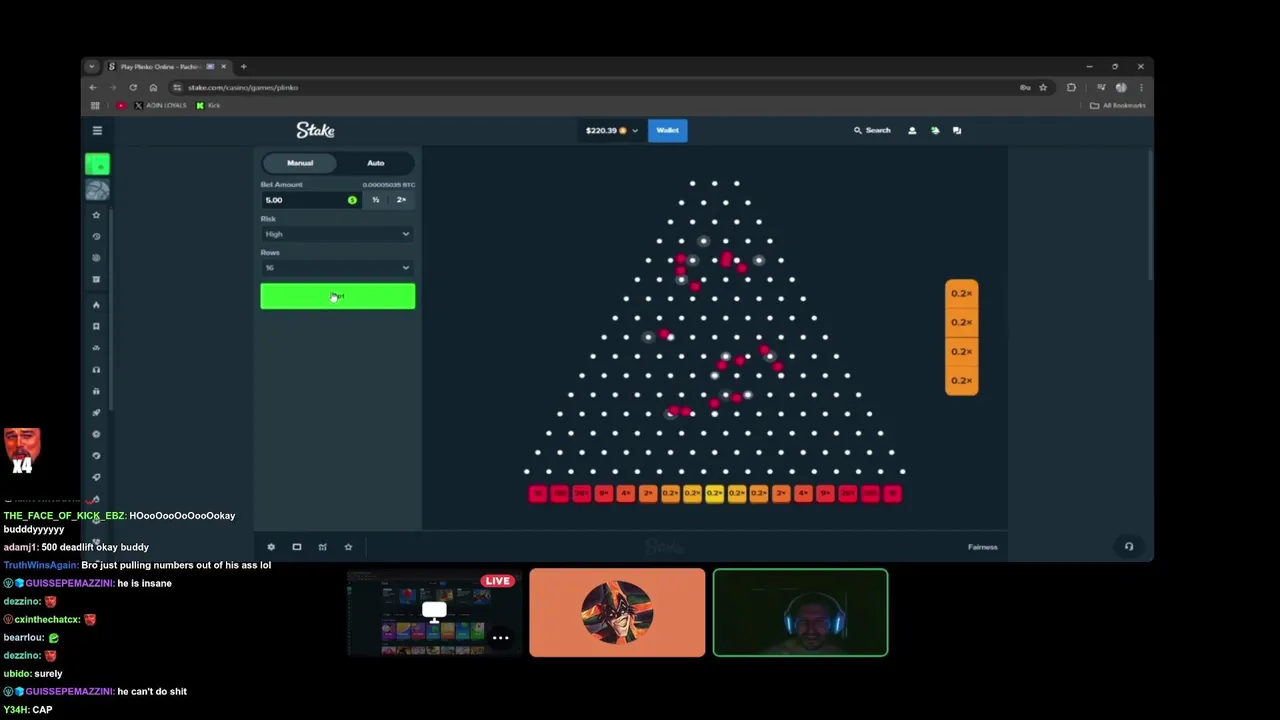Click the live support headset icon
Screen dimensions: 1280x720
[x=1129, y=547]
